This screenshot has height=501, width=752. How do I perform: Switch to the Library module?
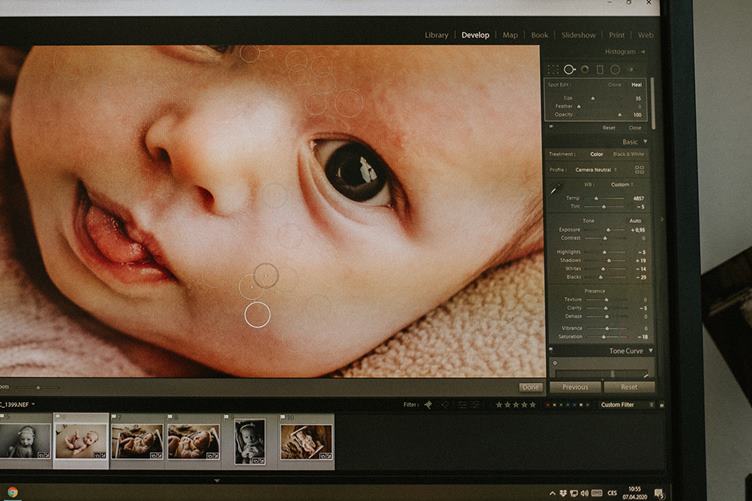(x=436, y=35)
